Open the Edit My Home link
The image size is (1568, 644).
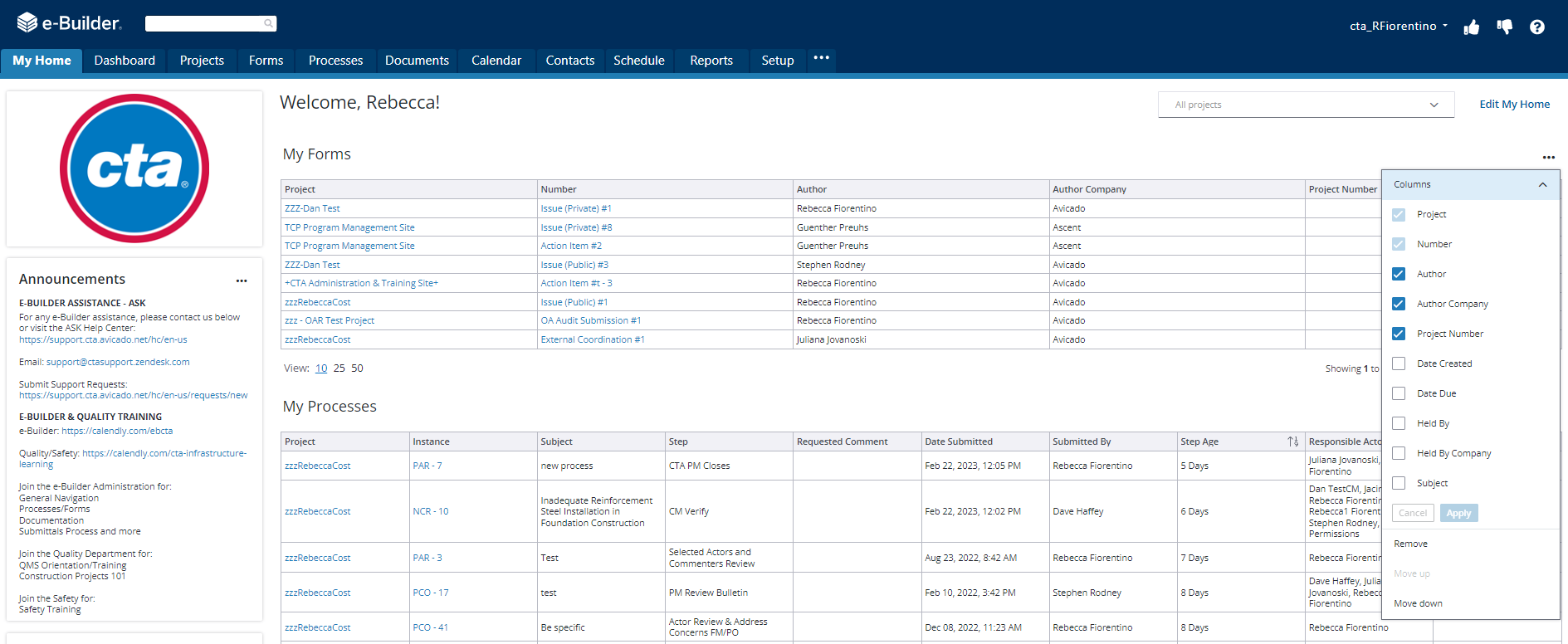1514,105
